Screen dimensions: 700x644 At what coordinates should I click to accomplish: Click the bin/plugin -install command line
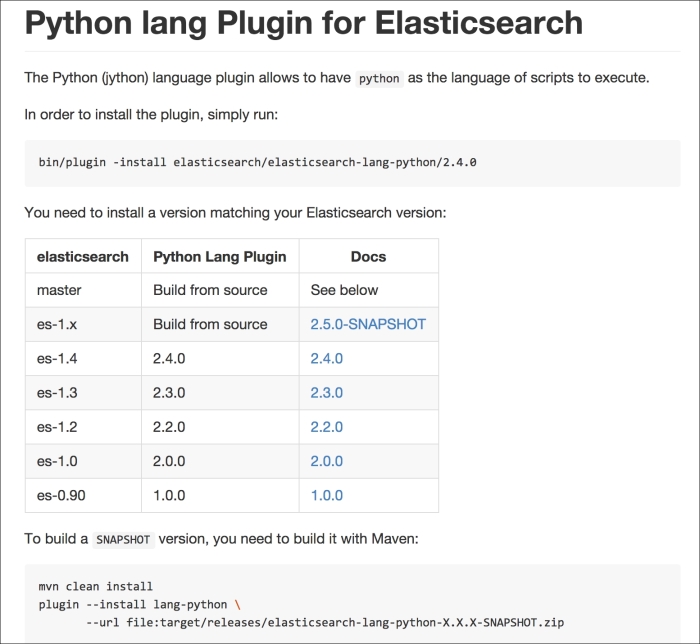pyautogui.click(x=257, y=162)
